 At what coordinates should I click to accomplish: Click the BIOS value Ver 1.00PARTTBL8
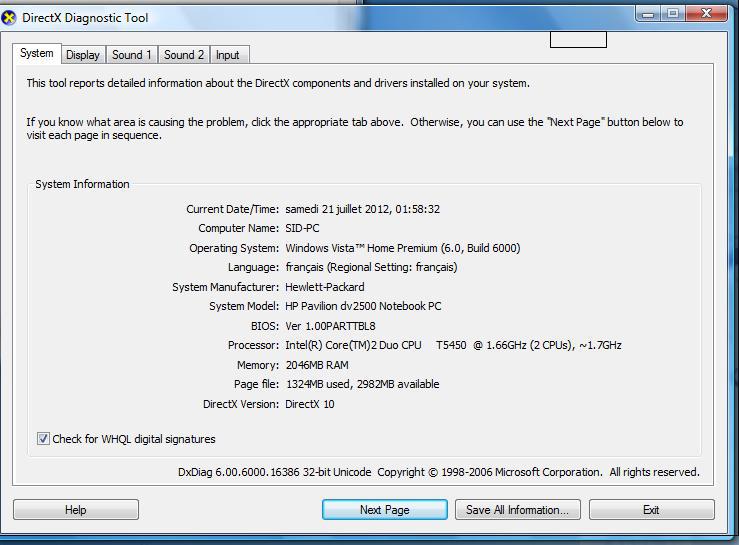pyautogui.click(x=330, y=326)
